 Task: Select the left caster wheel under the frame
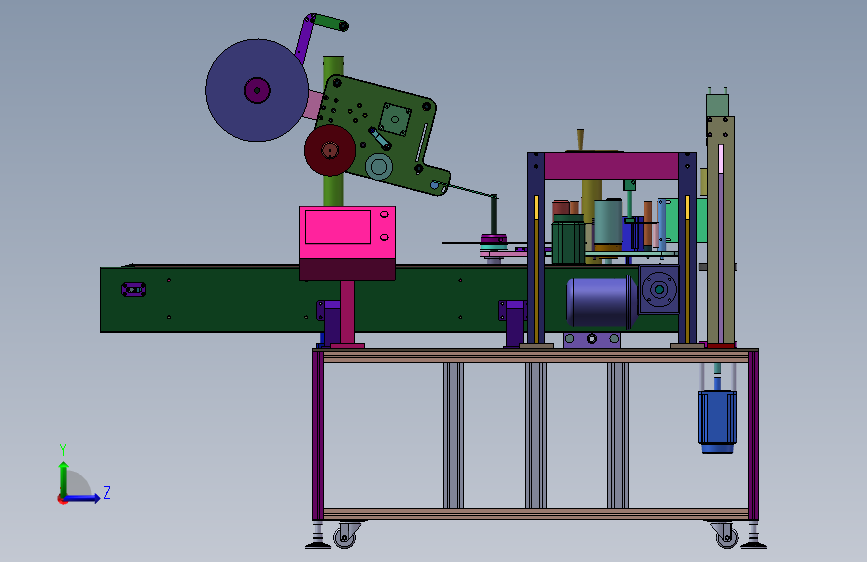[344, 537]
